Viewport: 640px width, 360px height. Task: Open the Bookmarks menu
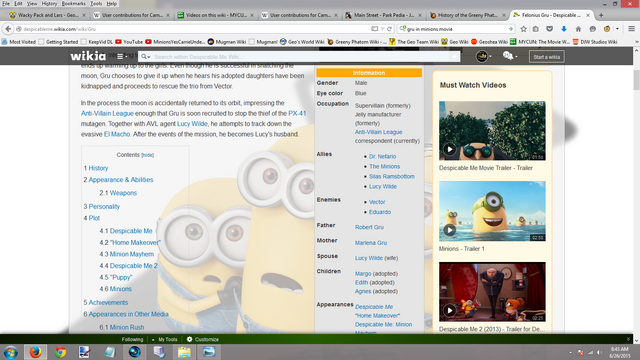73,4
